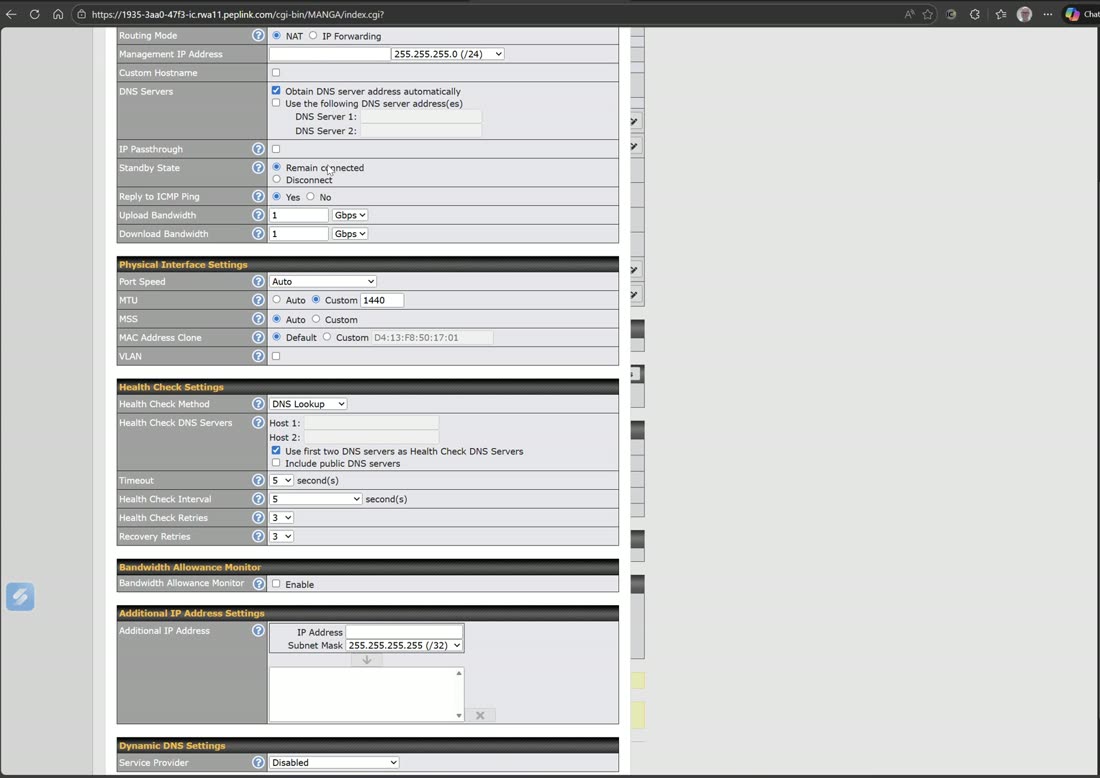1100x778 pixels.
Task: Click the Additional IP Address help icon
Action: click(258, 630)
